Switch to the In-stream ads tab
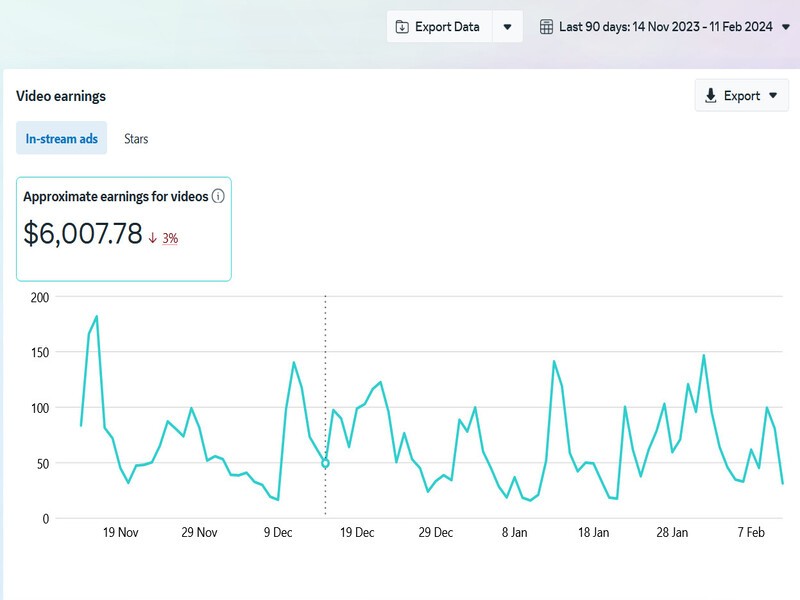 click(x=62, y=139)
